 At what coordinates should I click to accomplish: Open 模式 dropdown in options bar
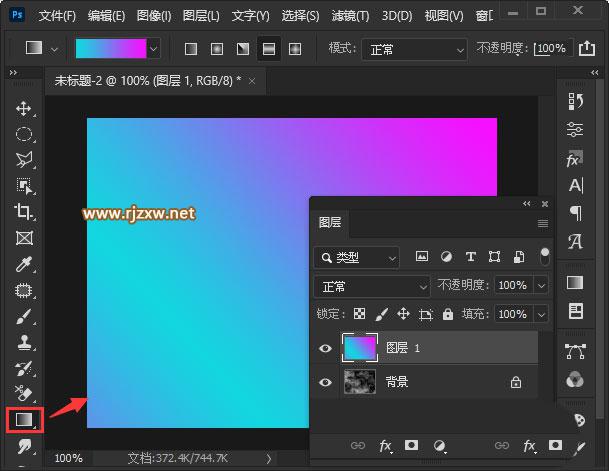click(x=414, y=49)
